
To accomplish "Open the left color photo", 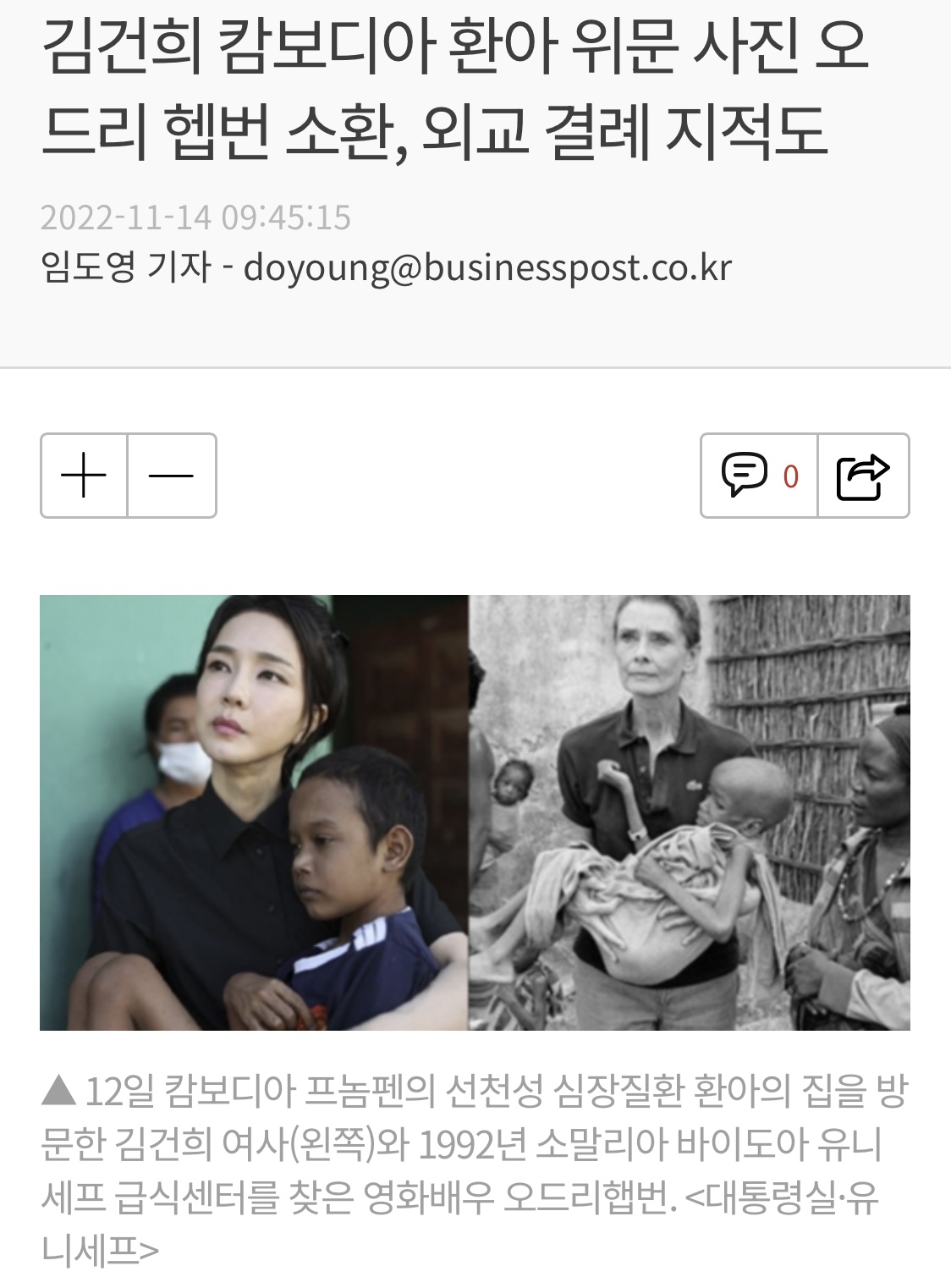I will pyautogui.click(x=255, y=812).
